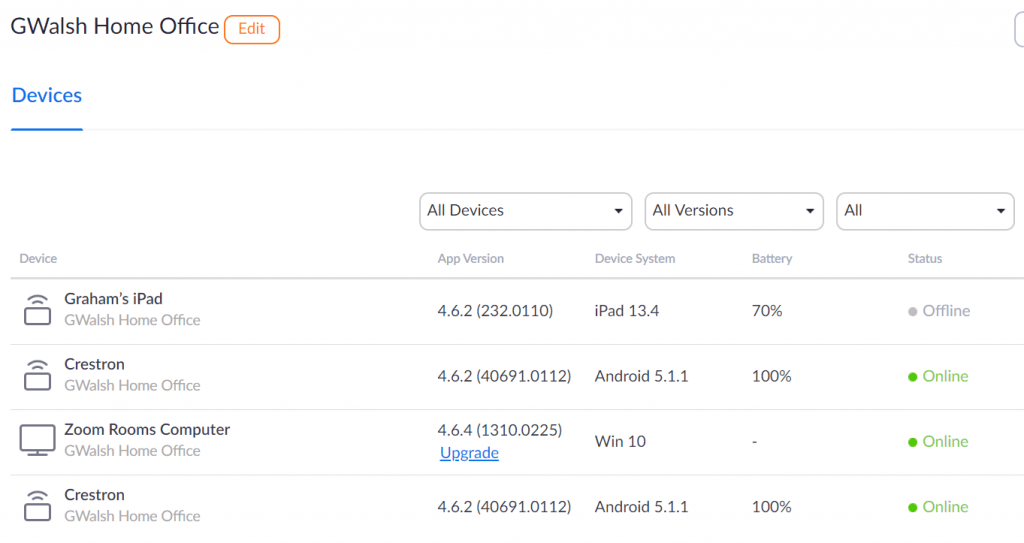Viewport: 1024px width, 543px height.
Task: Open the Graham's iPad device name
Action: tap(113, 299)
